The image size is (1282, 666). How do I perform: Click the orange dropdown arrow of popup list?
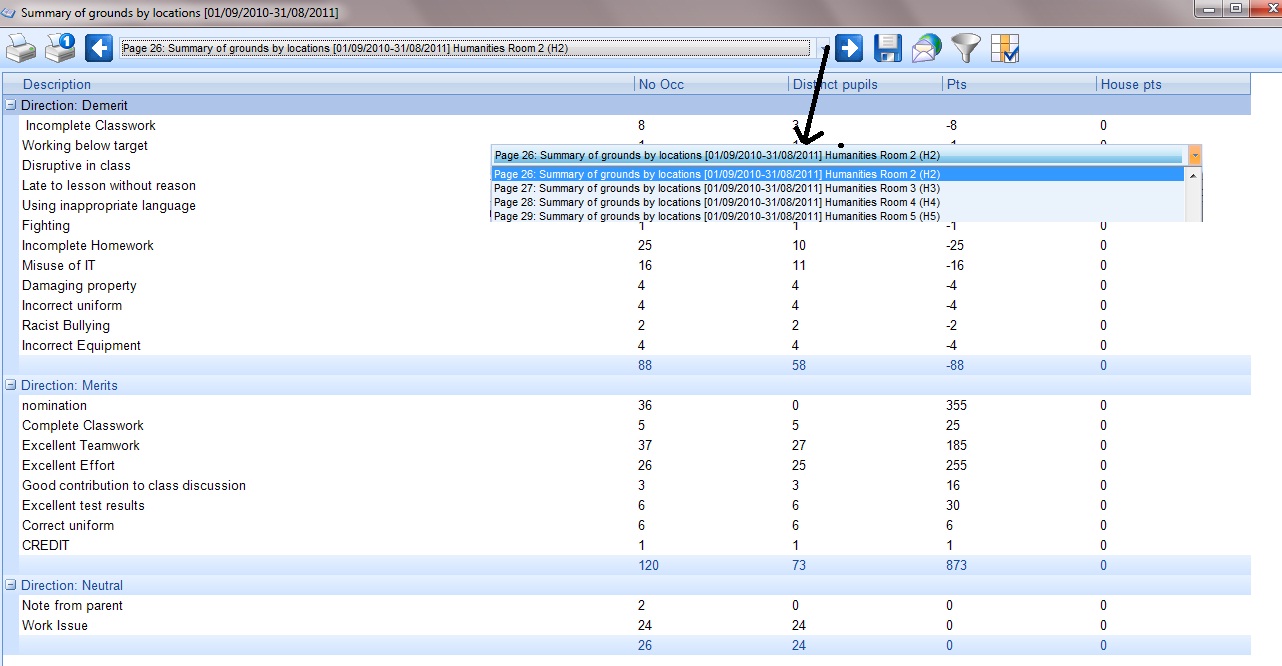tap(1194, 156)
